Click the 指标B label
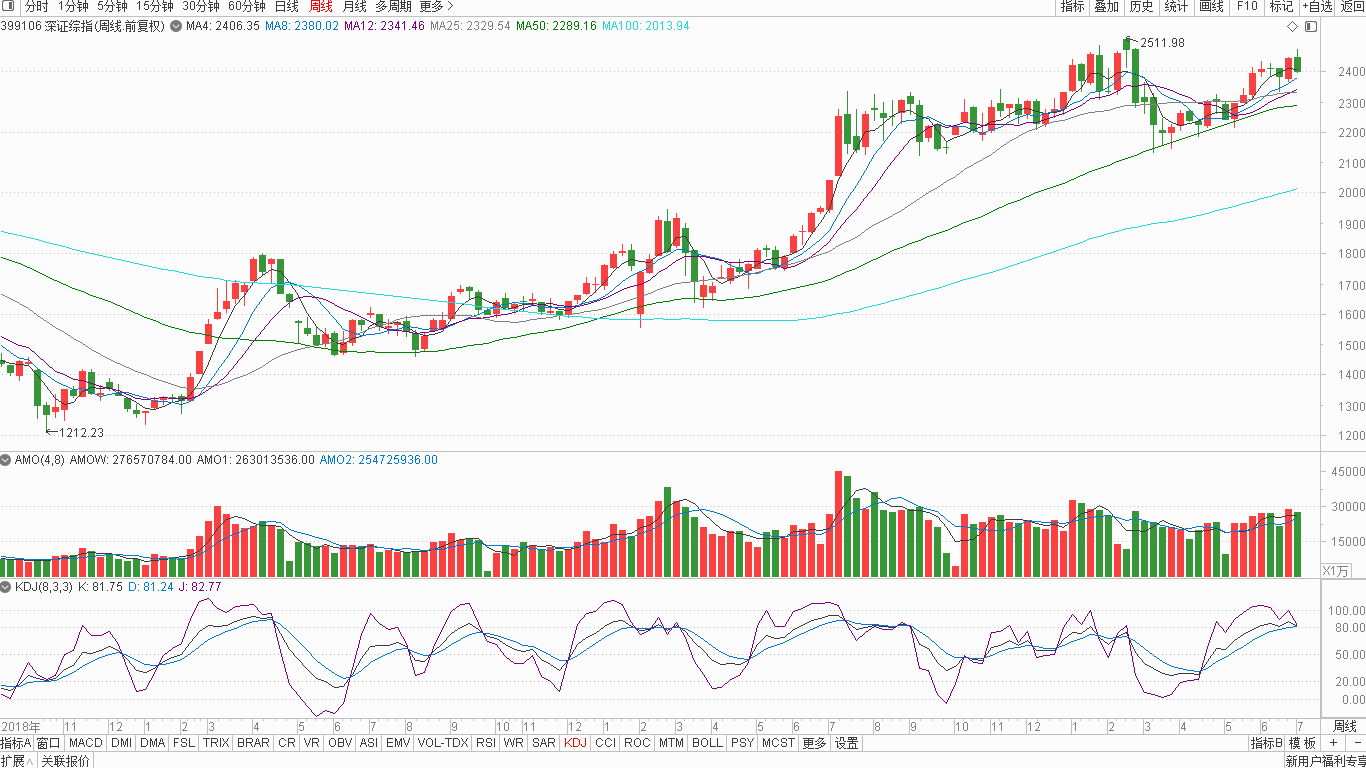 tap(1266, 743)
